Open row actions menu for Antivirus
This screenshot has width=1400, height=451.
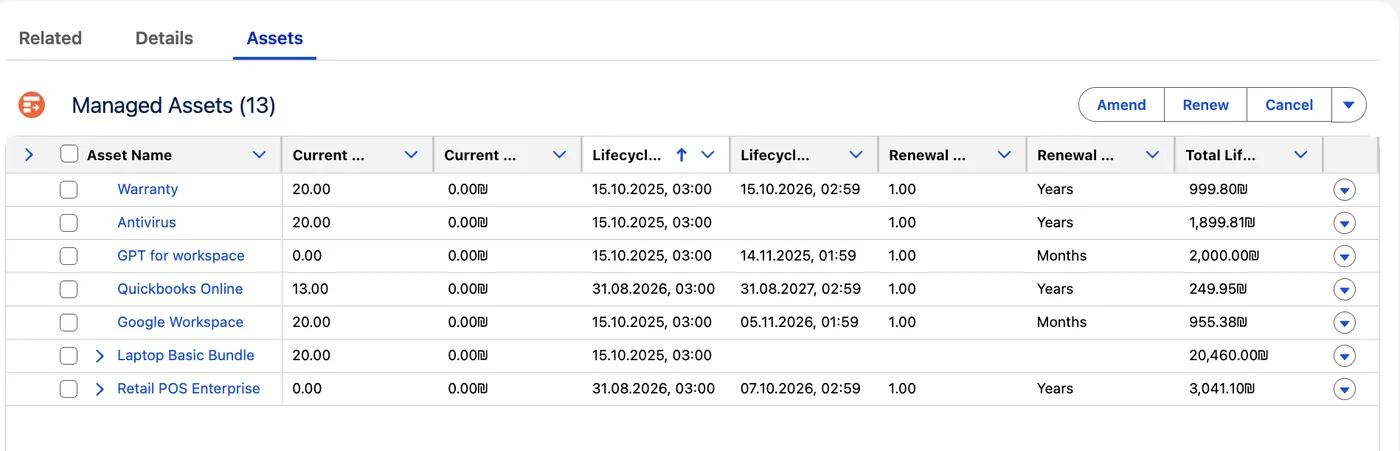(x=1344, y=223)
